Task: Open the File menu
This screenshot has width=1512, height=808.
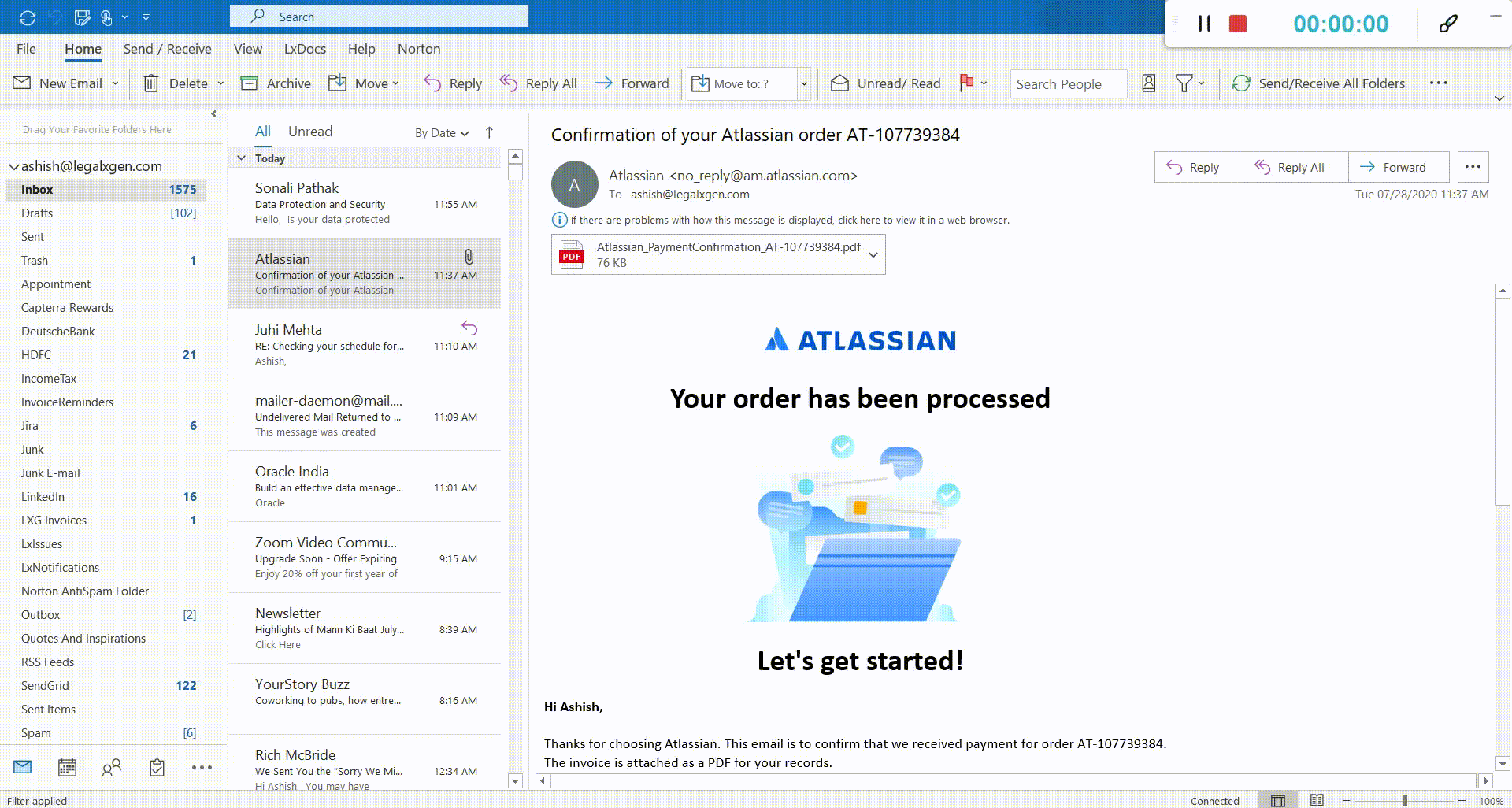Action: [x=26, y=49]
